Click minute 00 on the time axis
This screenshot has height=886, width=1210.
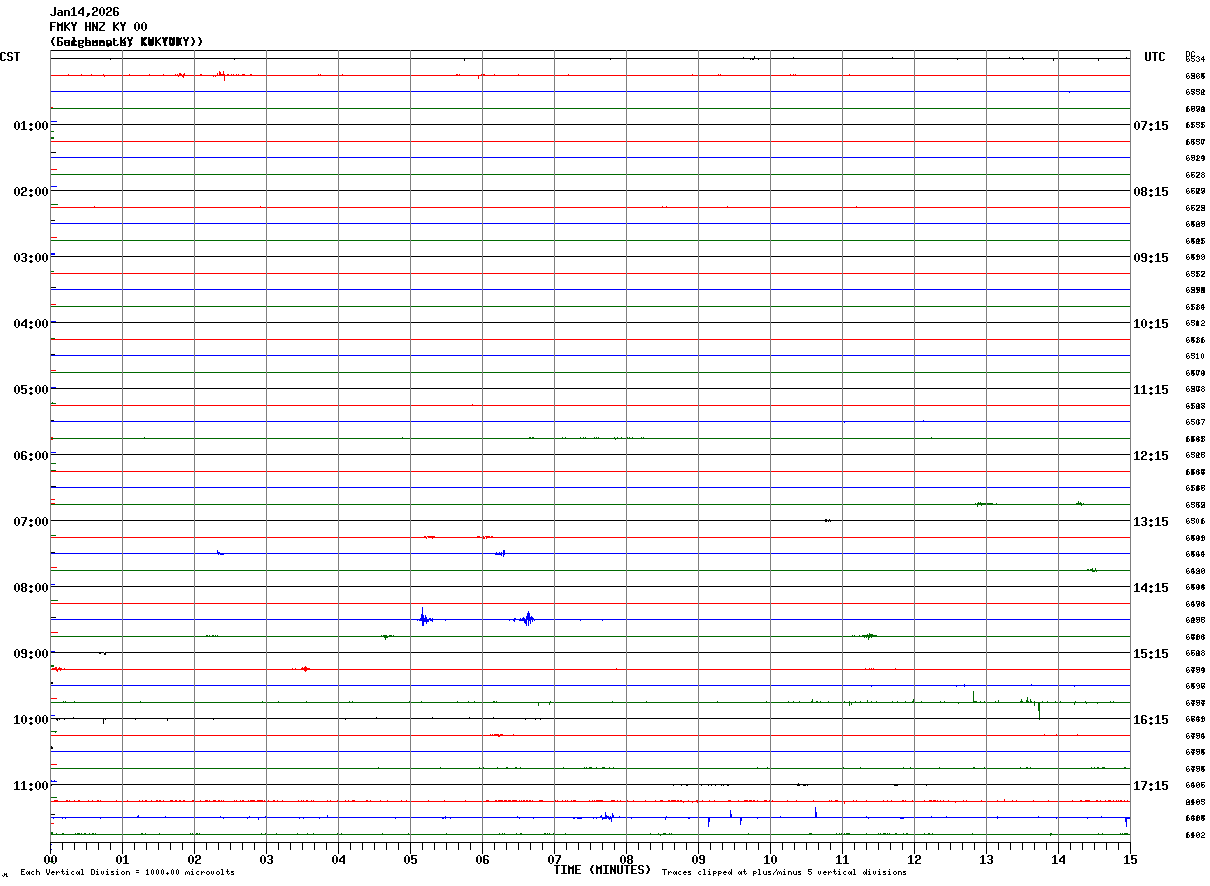coord(50,859)
